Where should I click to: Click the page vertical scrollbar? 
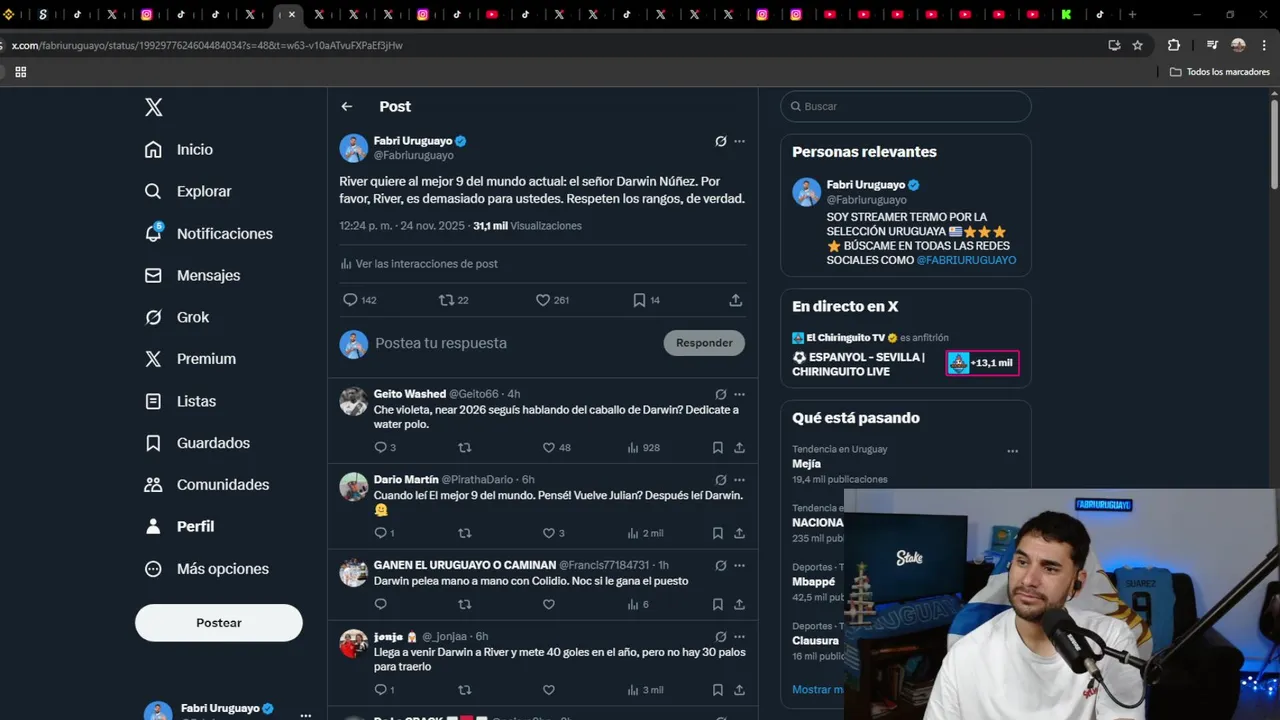click(x=1274, y=142)
